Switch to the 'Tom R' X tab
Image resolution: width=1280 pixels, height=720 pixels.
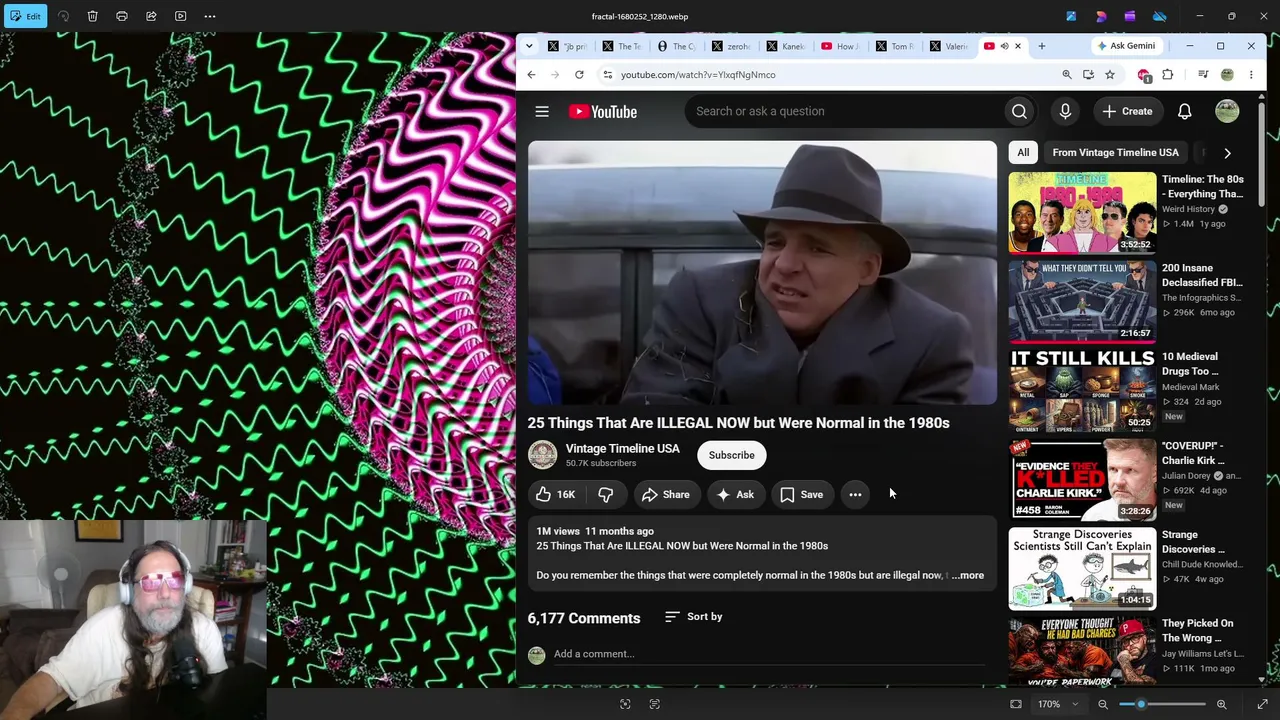(x=896, y=46)
